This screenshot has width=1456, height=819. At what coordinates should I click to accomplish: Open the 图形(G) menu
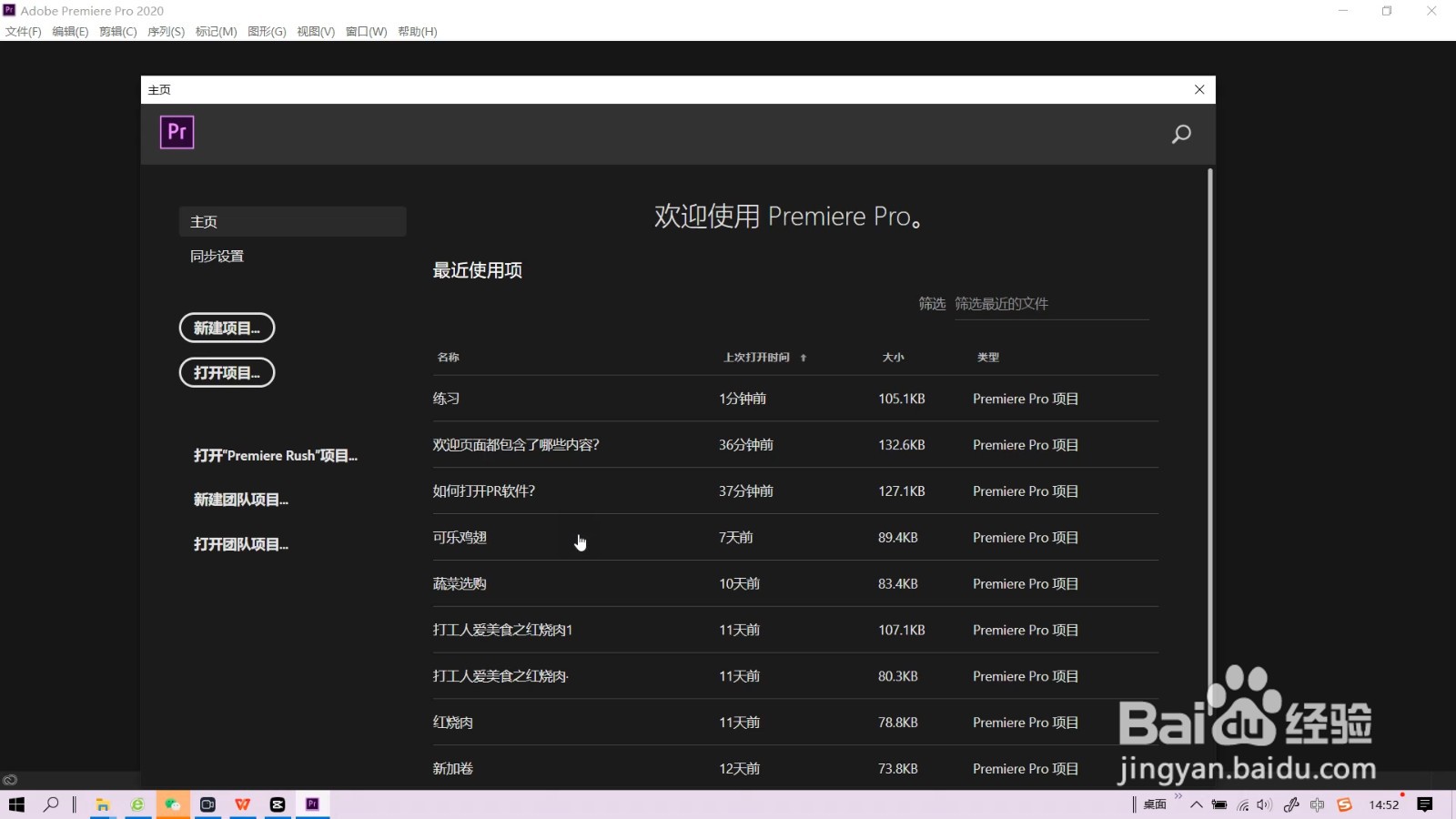(267, 32)
